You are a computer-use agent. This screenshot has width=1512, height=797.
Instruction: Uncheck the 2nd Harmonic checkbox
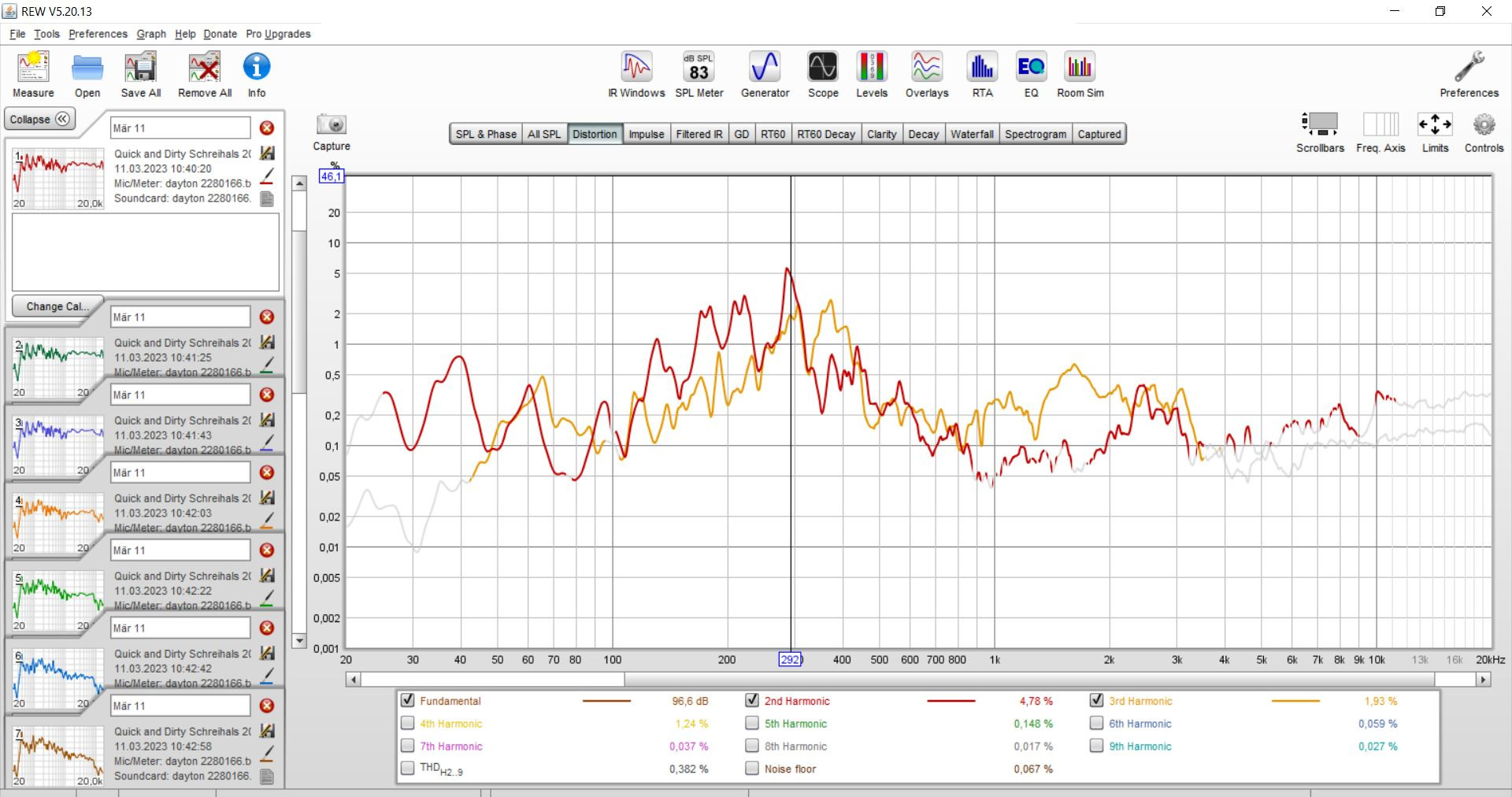point(752,700)
